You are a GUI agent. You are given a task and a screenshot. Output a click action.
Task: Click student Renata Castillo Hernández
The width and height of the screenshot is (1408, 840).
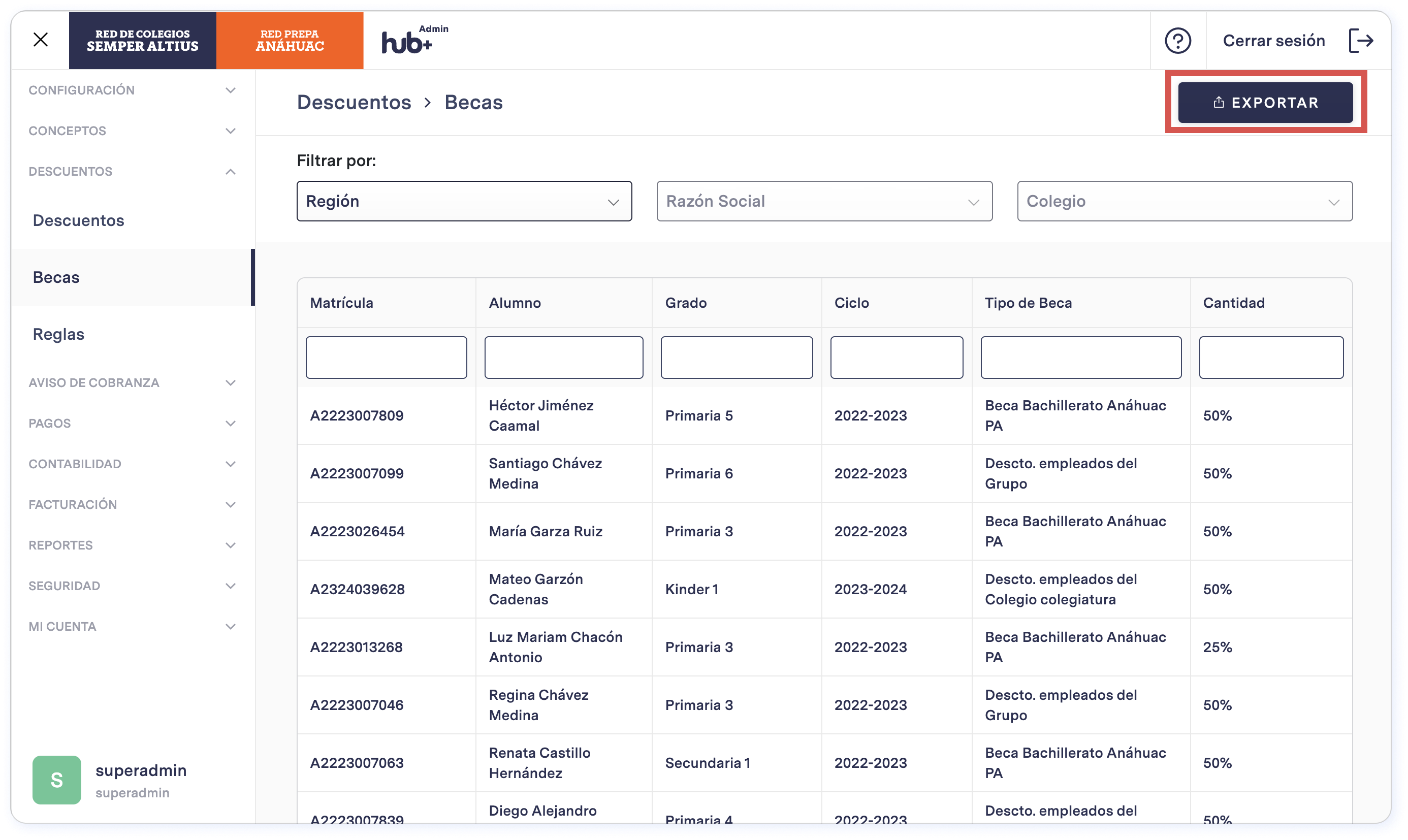click(539, 763)
